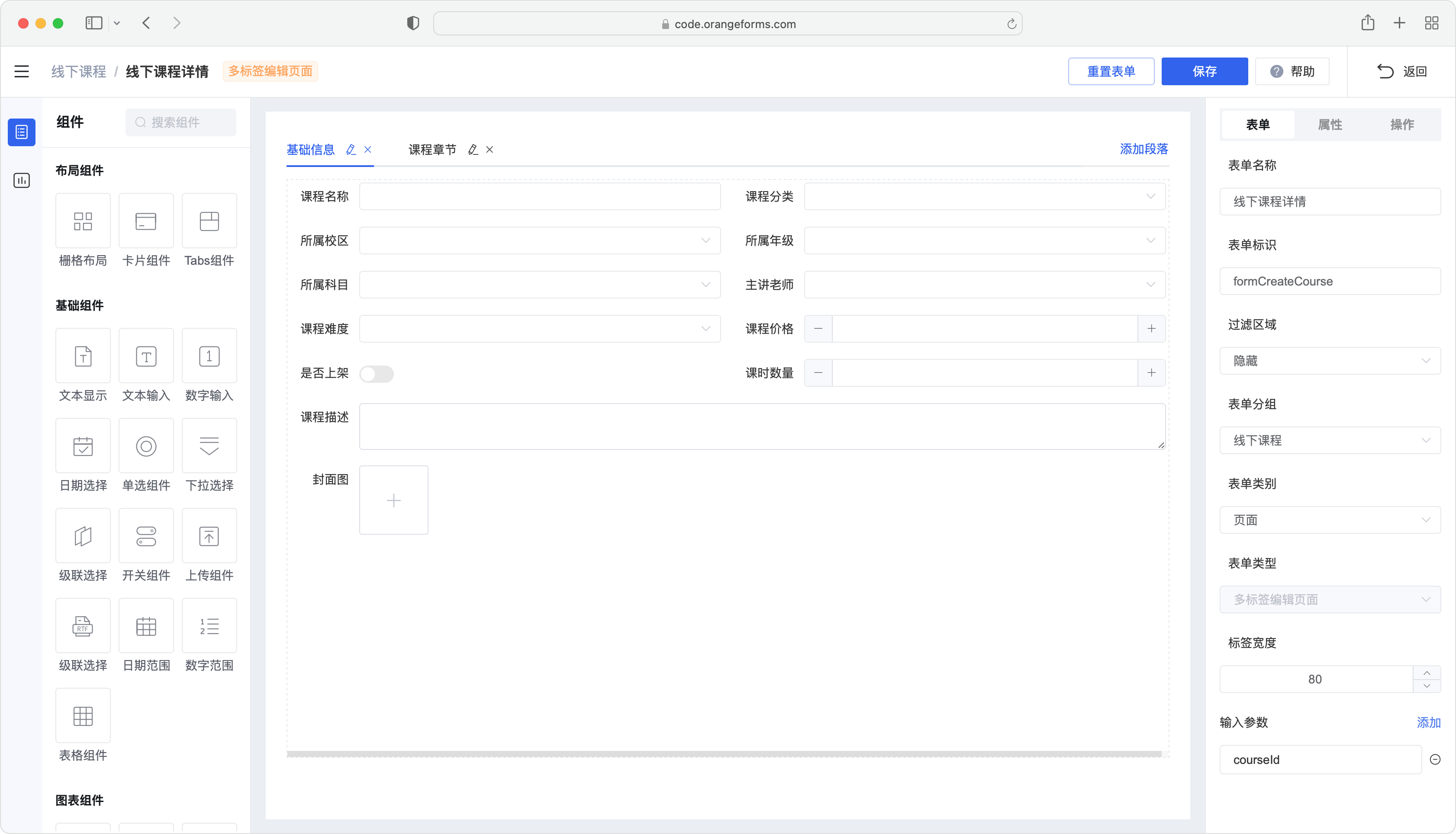The height and width of the screenshot is (834, 1456).
Task: Click the 搜索组件 search box
Action: tap(180, 122)
